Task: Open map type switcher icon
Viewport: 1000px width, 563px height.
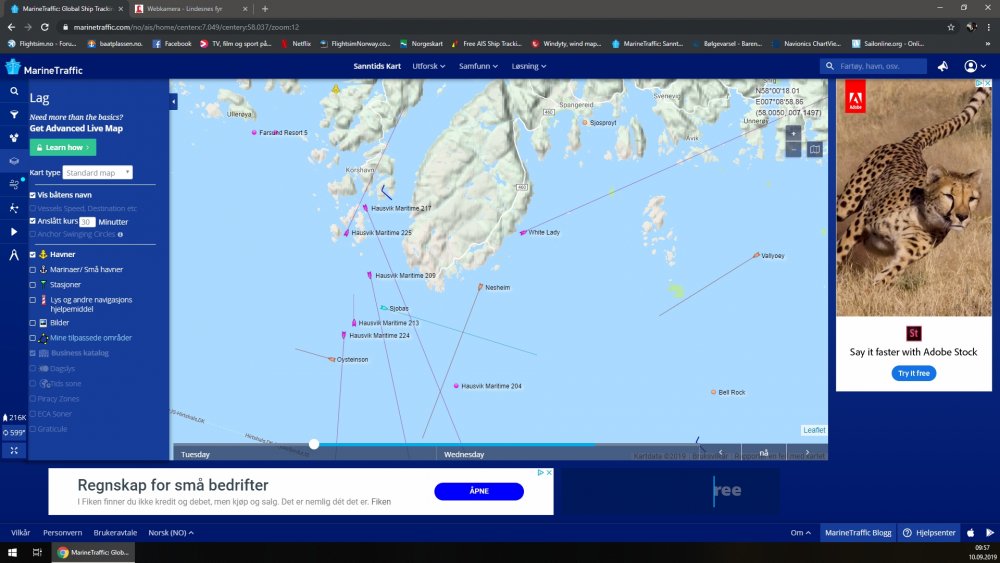Action: 814,150
